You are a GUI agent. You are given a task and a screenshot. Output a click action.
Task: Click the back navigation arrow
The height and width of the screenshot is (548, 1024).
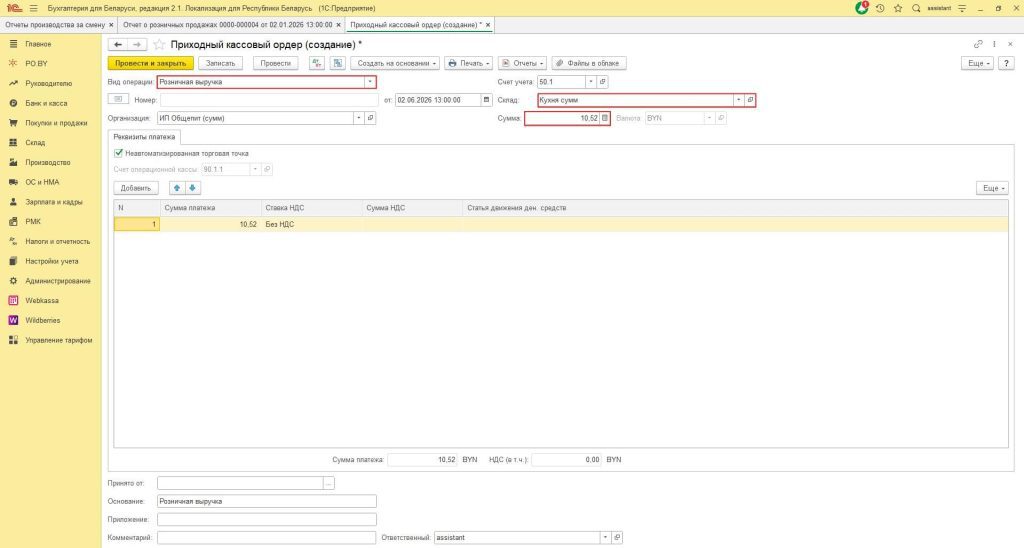[x=118, y=45]
